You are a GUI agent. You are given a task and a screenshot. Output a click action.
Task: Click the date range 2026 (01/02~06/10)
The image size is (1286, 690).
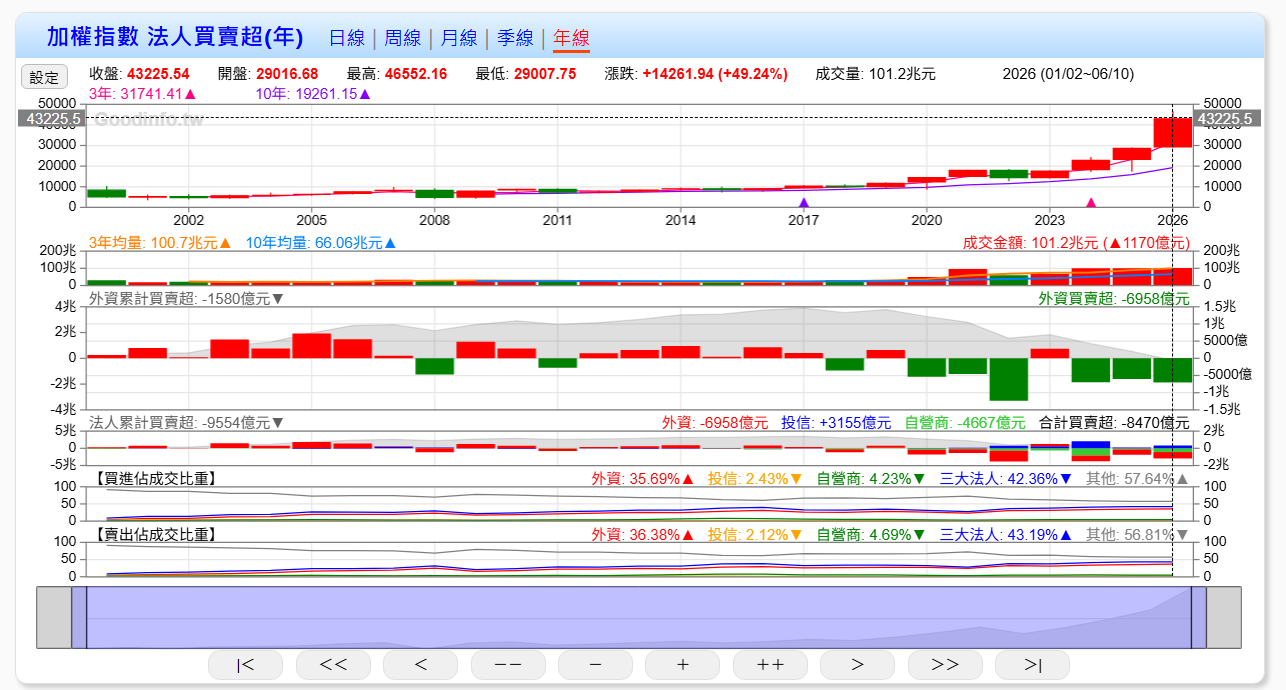click(1068, 74)
